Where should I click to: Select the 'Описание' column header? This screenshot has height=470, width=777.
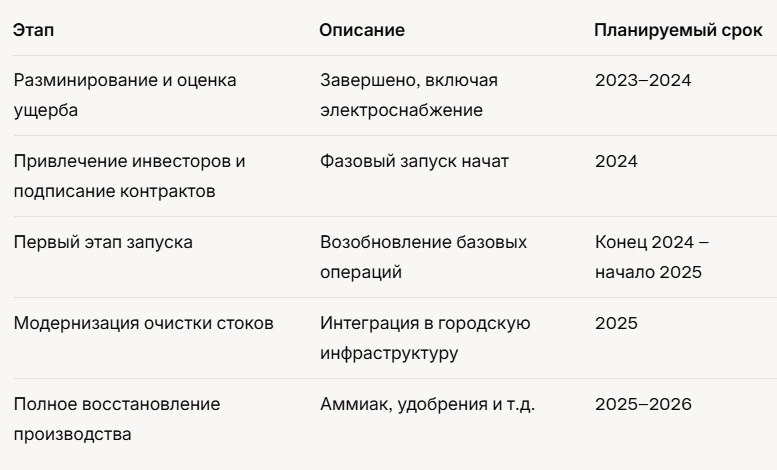pos(361,30)
